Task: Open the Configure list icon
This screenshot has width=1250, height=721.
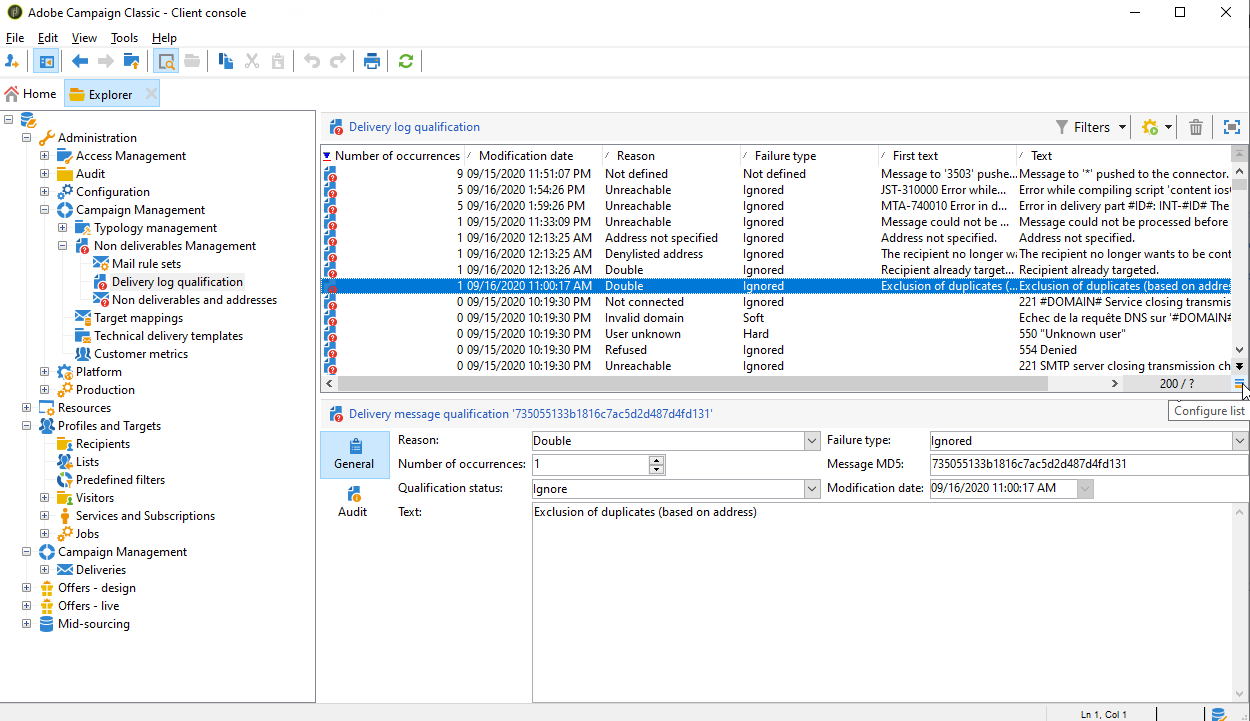Action: [1240, 383]
